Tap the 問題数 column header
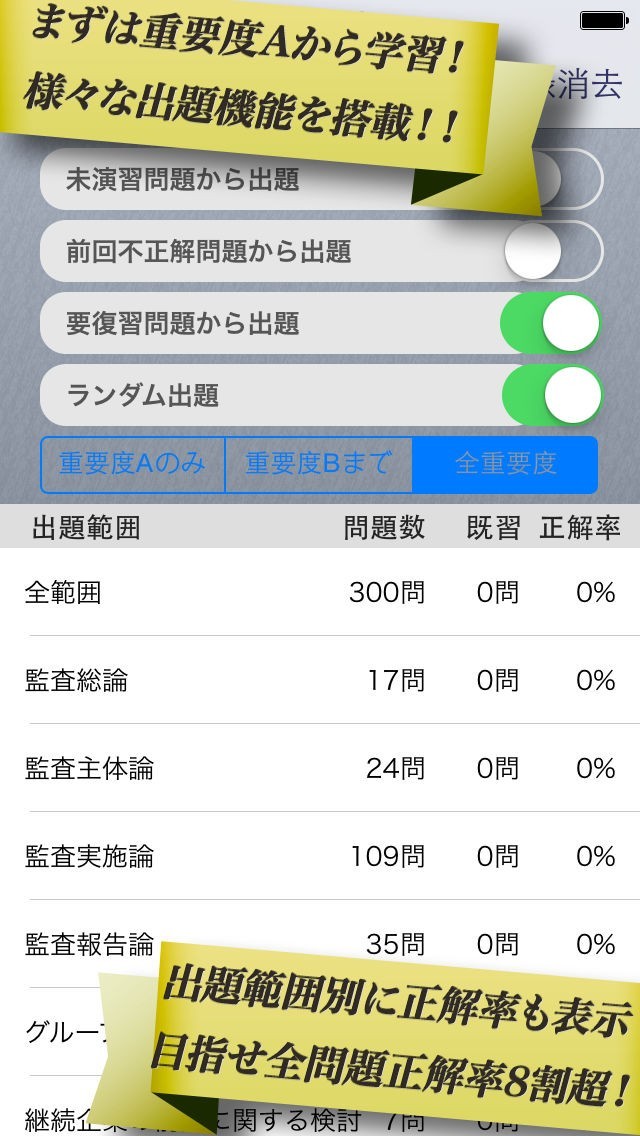 (384, 528)
